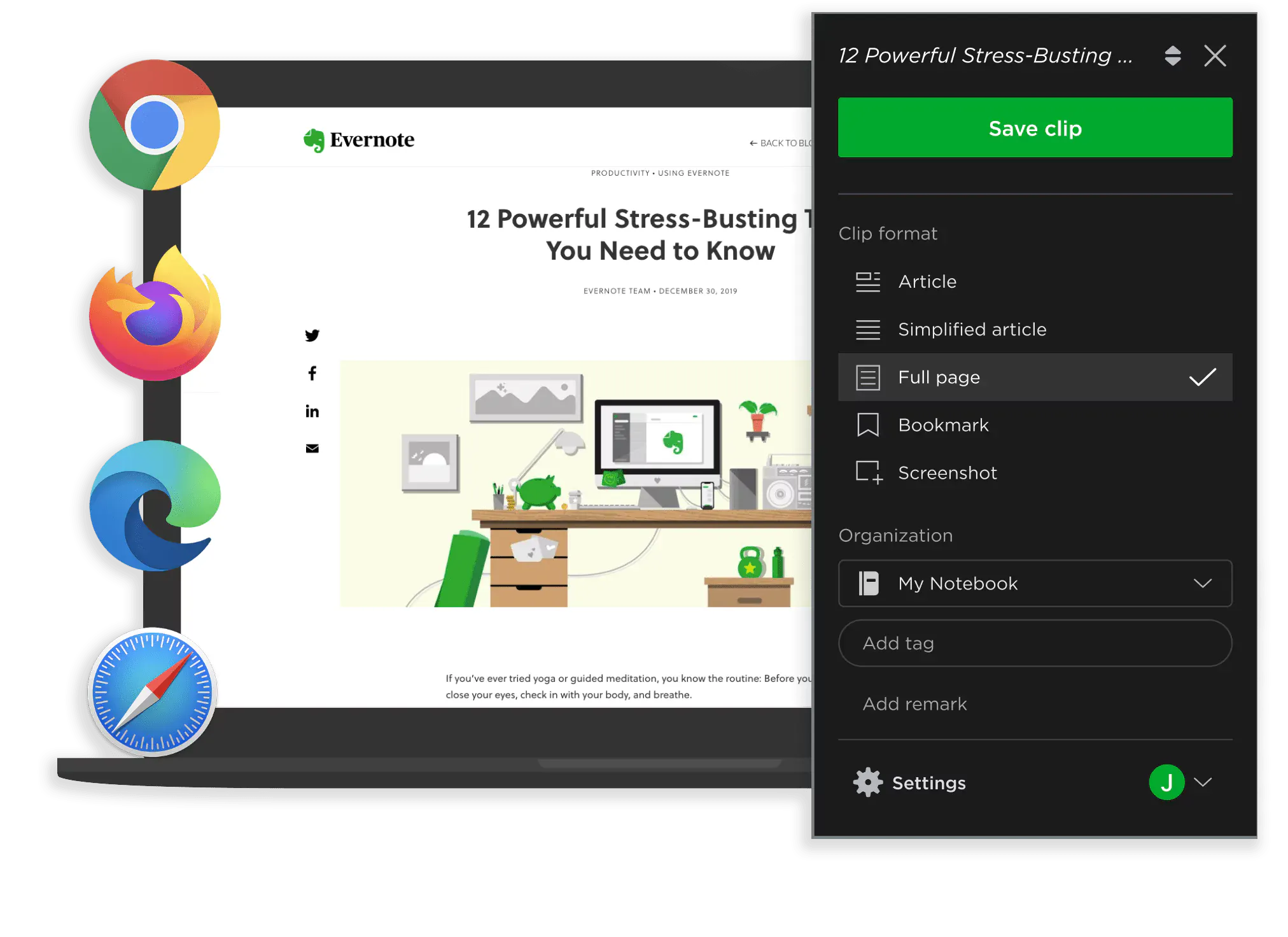This screenshot has height=937, width=1288.
Task: Share article via Facebook icon
Action: tap(312, 373)
